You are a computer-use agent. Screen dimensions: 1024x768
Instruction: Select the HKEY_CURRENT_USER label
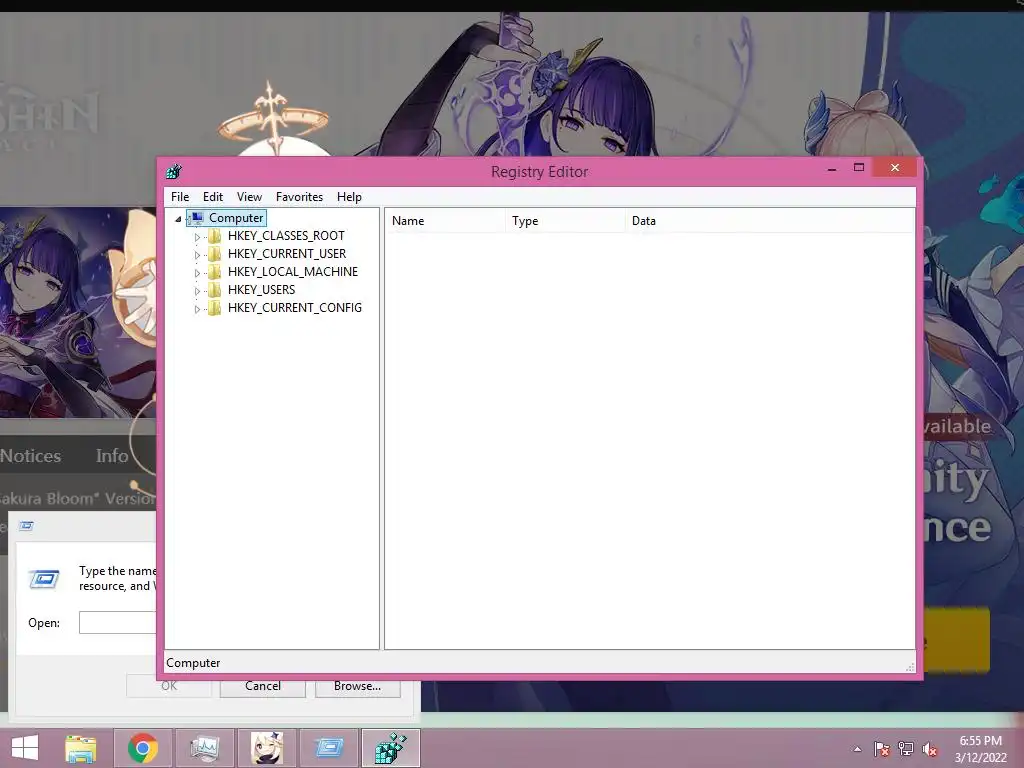(x=287, y=253)
